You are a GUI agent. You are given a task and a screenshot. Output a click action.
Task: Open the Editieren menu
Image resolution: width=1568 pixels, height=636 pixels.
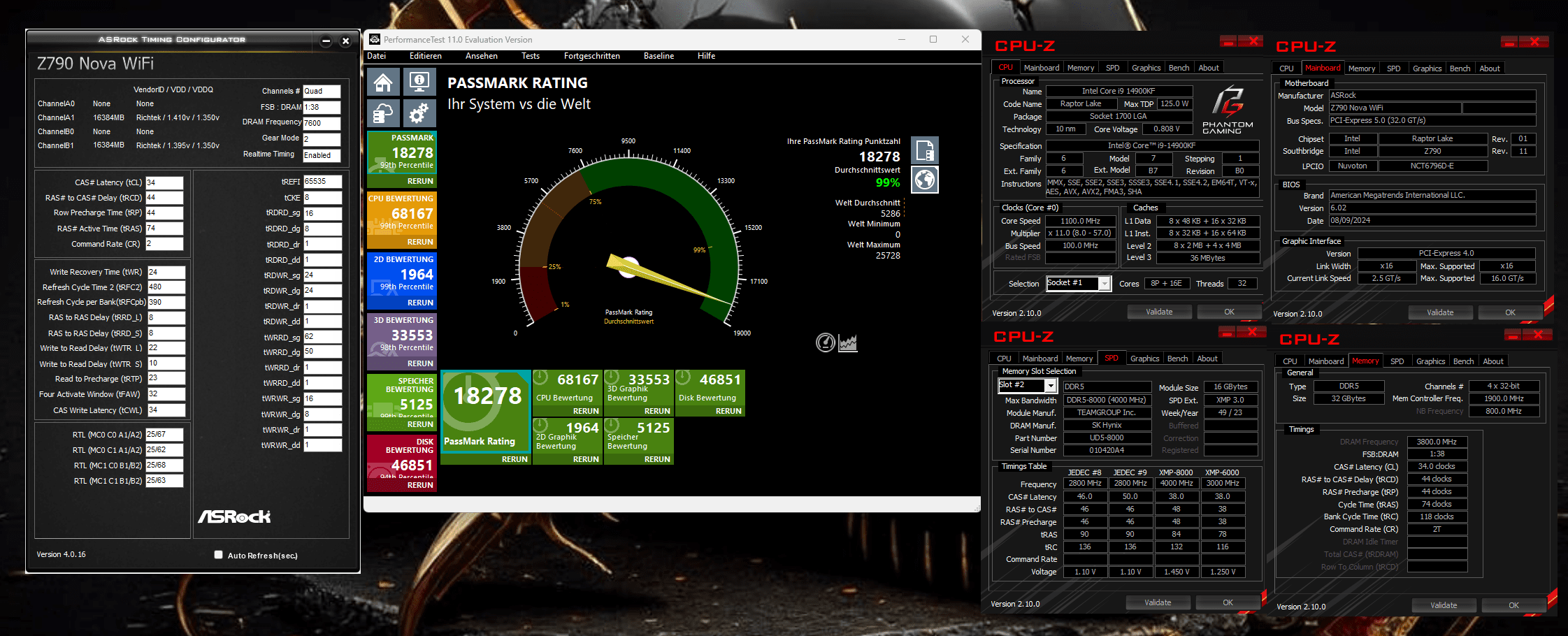point(425,56)
